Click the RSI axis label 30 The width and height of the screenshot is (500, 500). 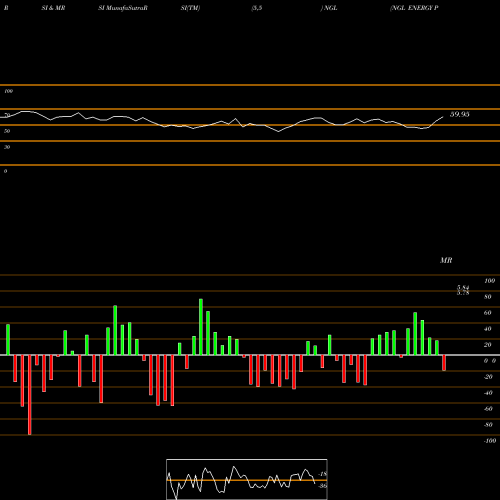[7, 147]
